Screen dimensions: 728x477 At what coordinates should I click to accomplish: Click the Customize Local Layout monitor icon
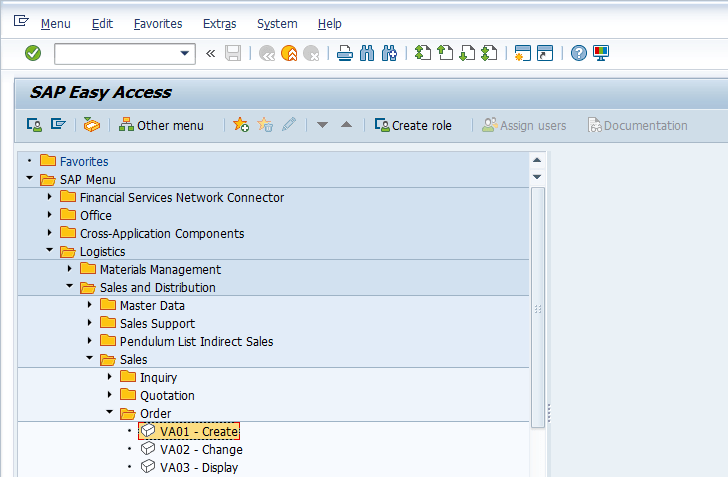pos(601,54)
